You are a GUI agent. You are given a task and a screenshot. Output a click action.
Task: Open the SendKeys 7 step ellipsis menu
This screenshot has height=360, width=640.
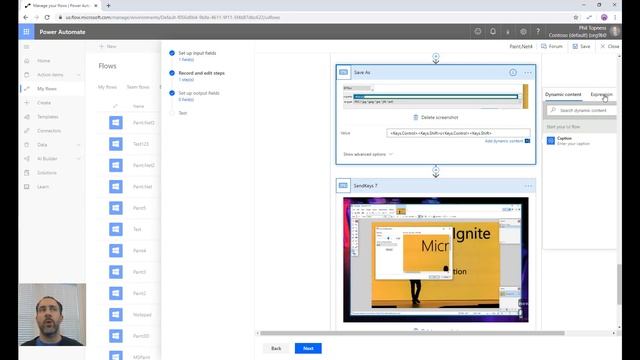point(528,186)
